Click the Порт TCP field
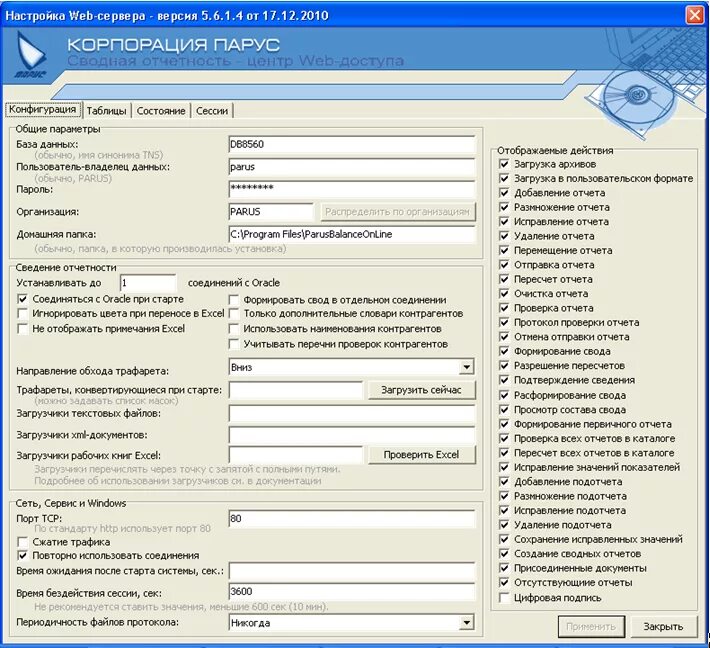Viewport: 710px width, 648px height. pyautogui.click(x=352, y=519)
